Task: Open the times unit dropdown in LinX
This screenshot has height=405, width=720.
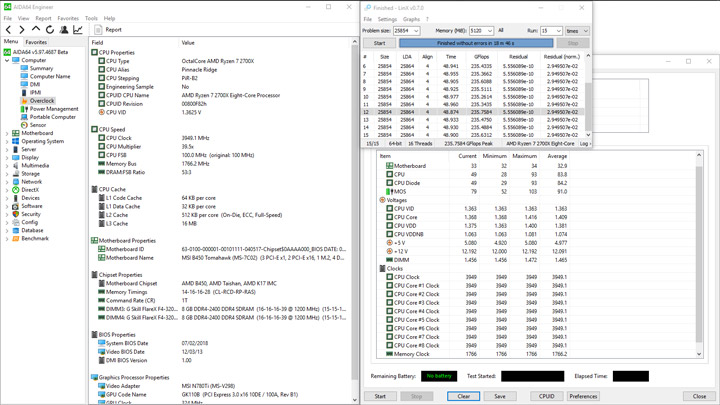Action: [x=577, y=31]
